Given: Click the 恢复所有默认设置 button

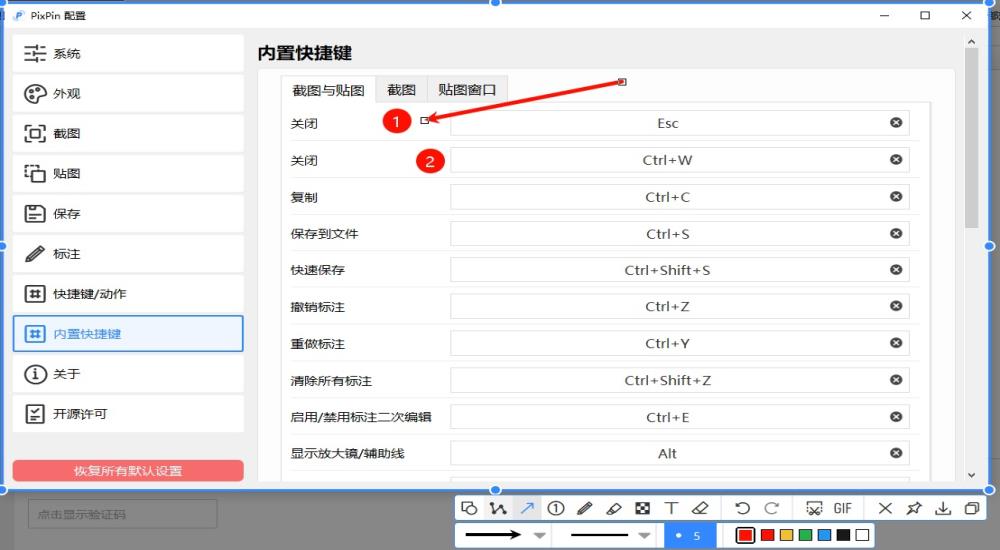Looking at the screenshot, I should point(128,471).
